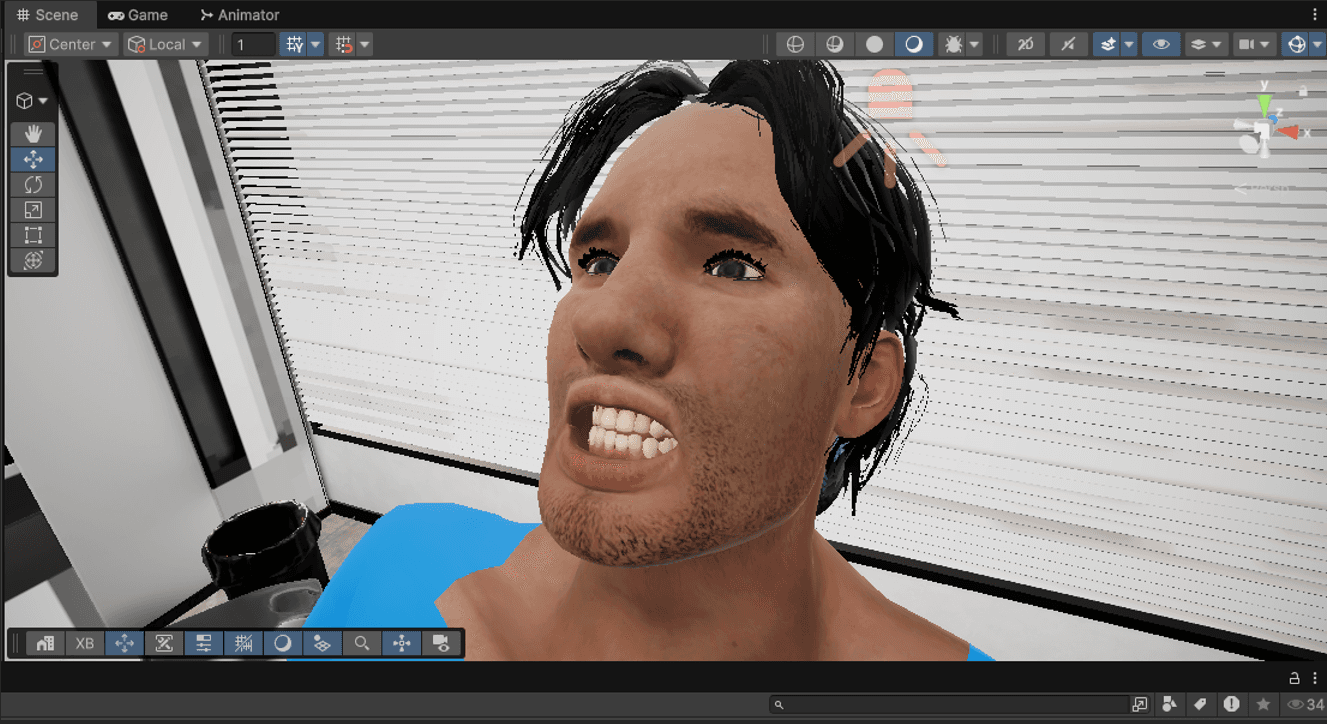Toggle hidden objects visibility eye

pos(1161,44)
